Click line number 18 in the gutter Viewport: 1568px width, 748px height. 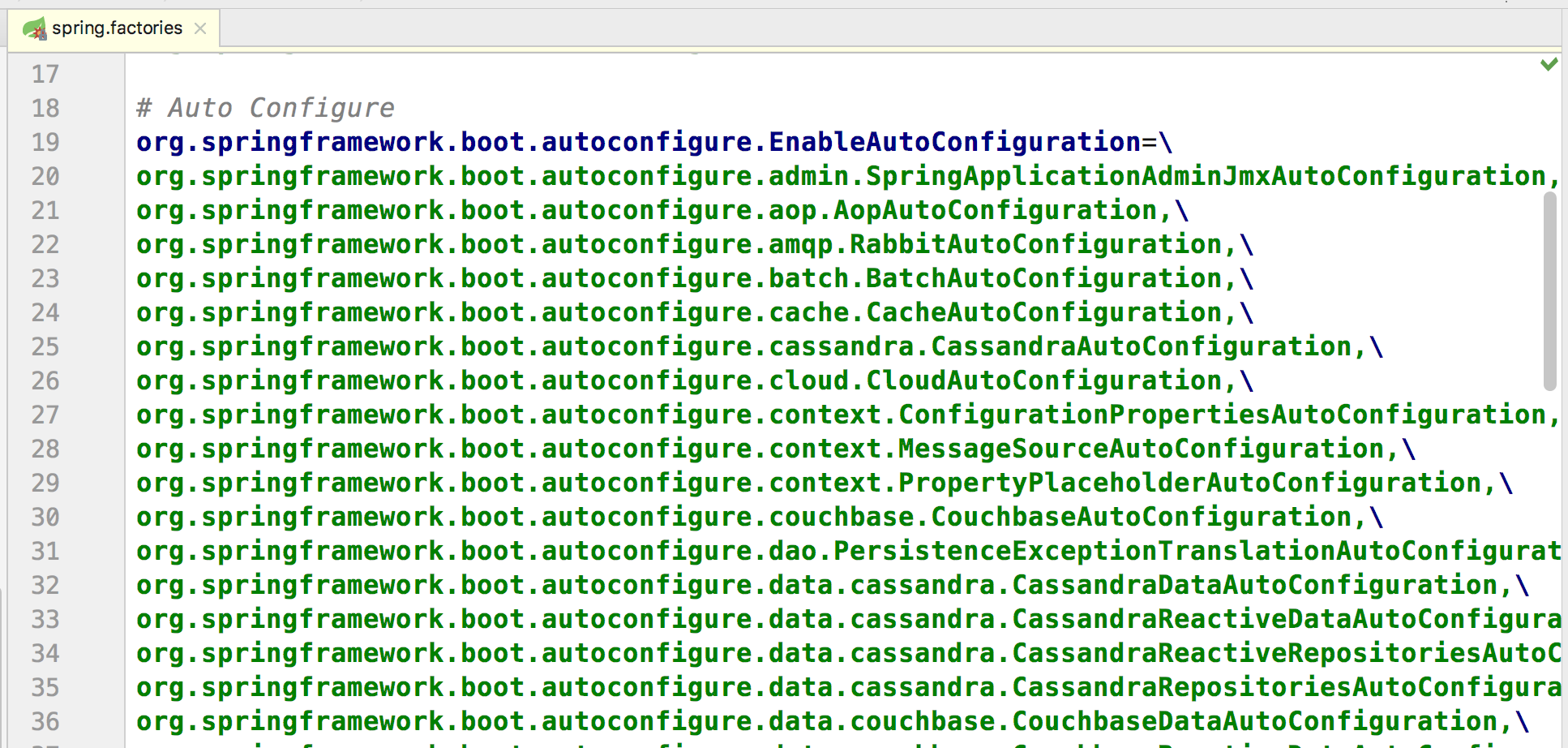pyautogui.click(x=45, y=108)
